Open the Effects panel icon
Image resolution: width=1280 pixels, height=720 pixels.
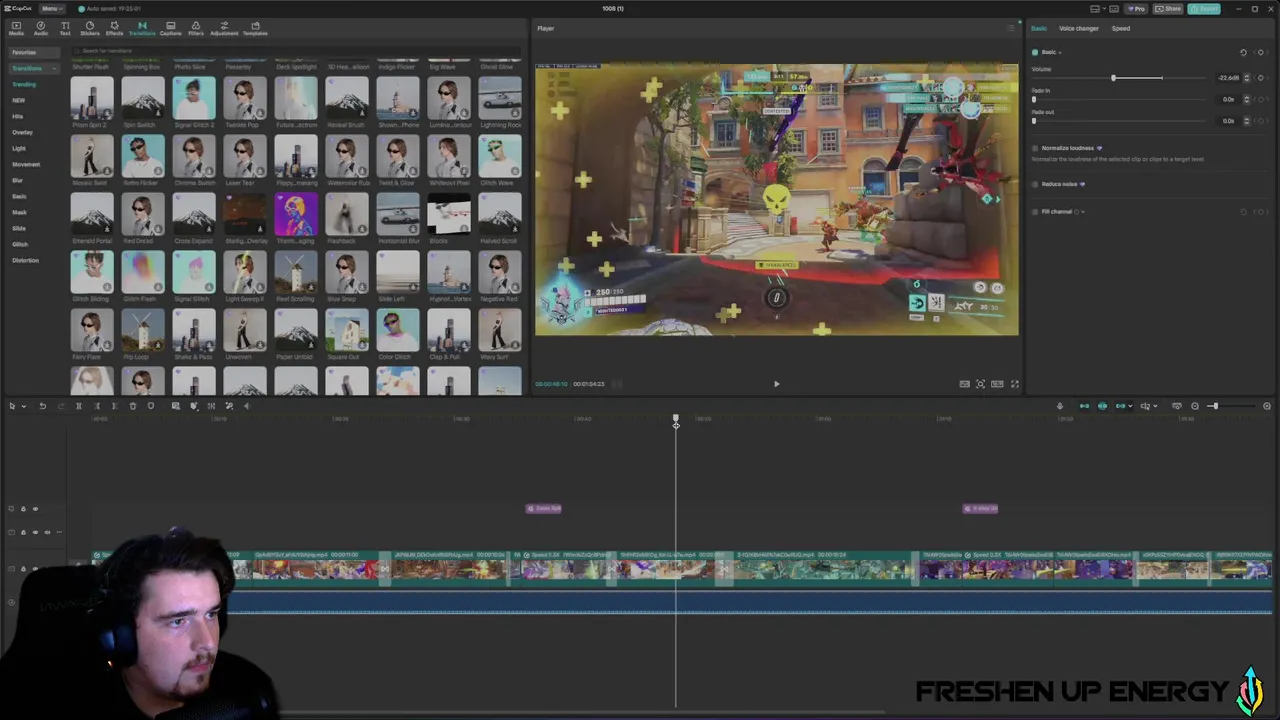pos(114,28)
